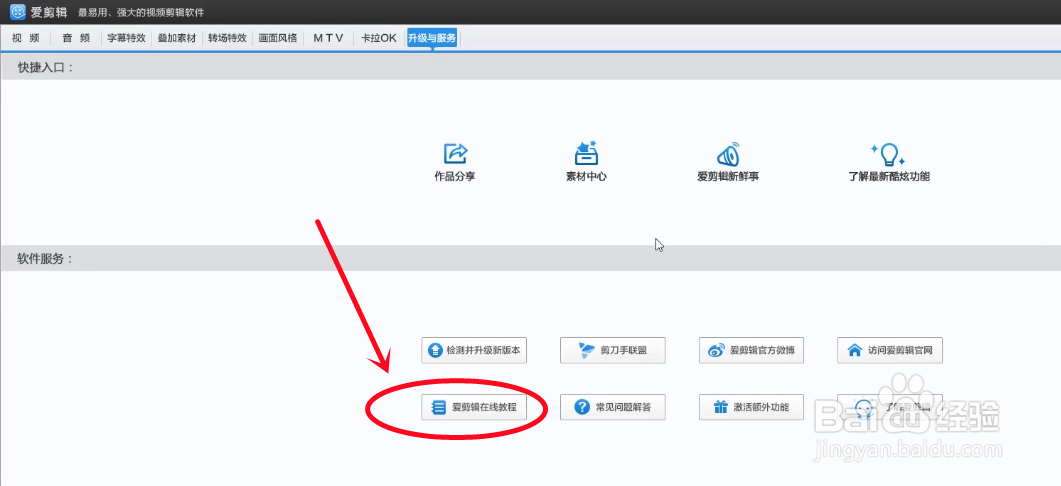The height and width of the screenshot is (486, 1061).
Task: Select the 画面风格 tab
Action: click(x=277, y=38)
